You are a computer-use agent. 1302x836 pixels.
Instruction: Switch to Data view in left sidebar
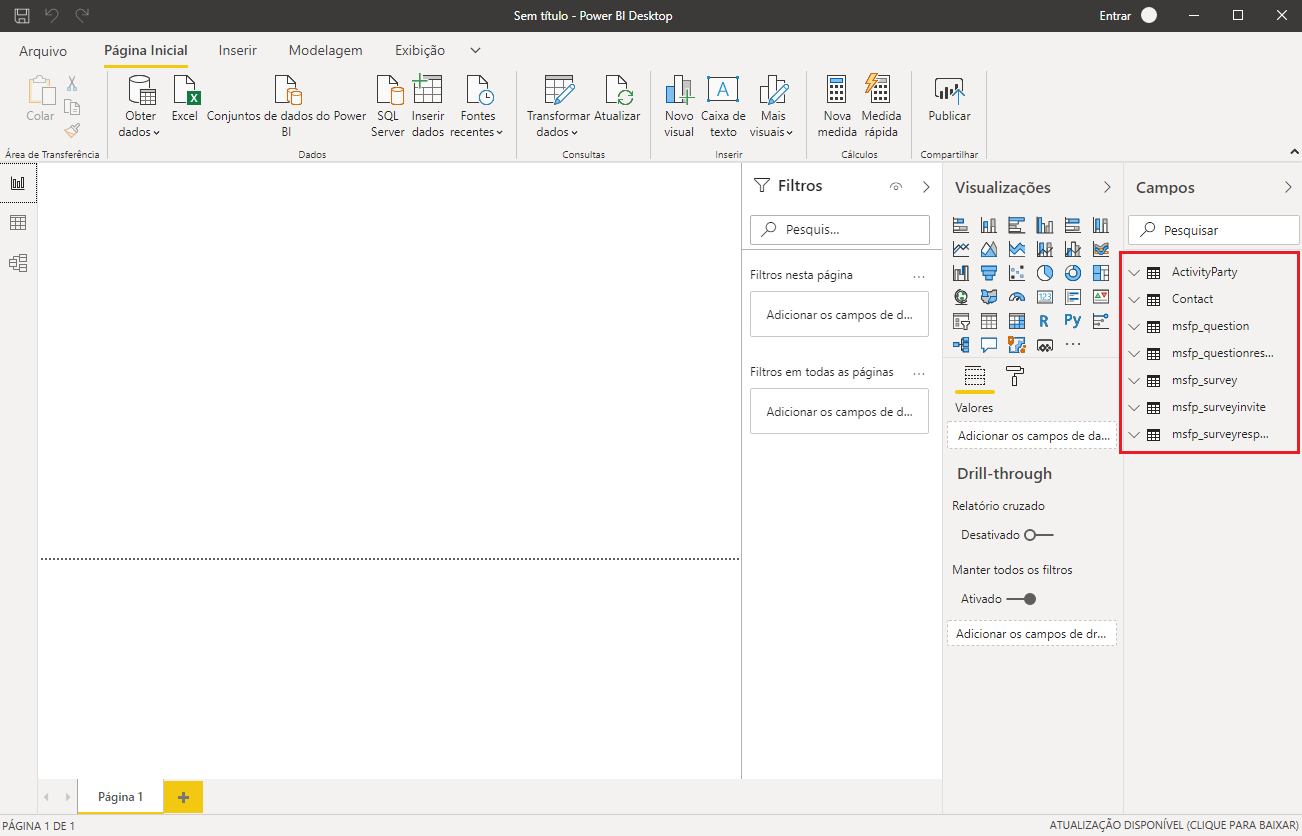(18, 223)
